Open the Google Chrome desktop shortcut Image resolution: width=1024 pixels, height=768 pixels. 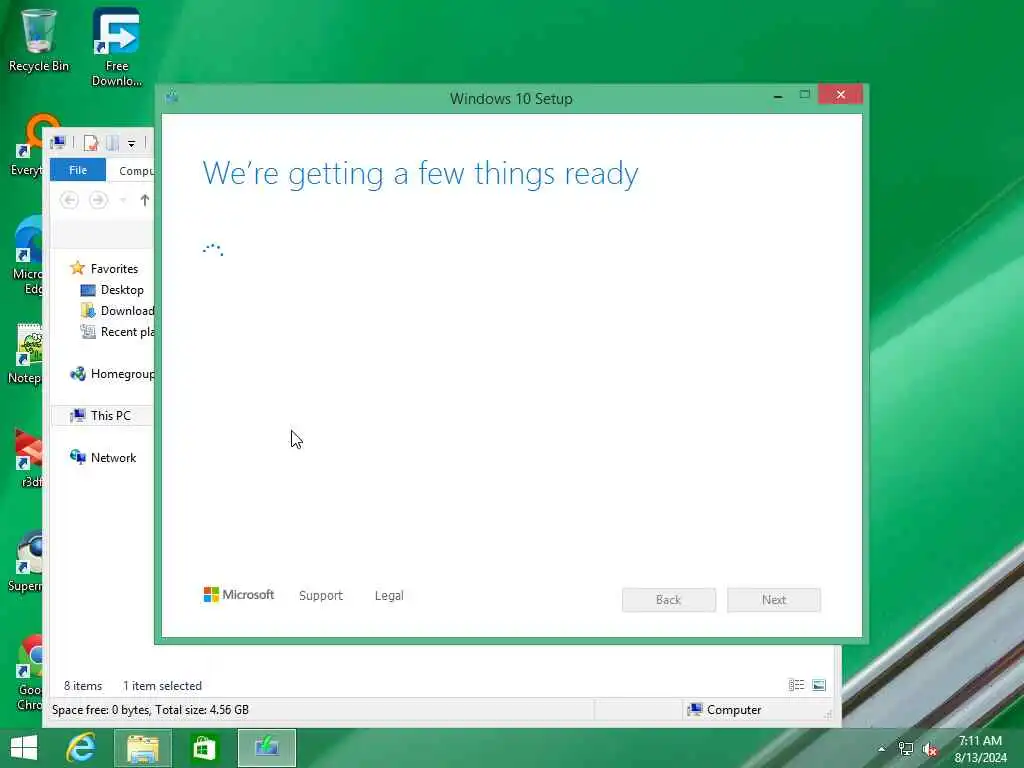29,673
